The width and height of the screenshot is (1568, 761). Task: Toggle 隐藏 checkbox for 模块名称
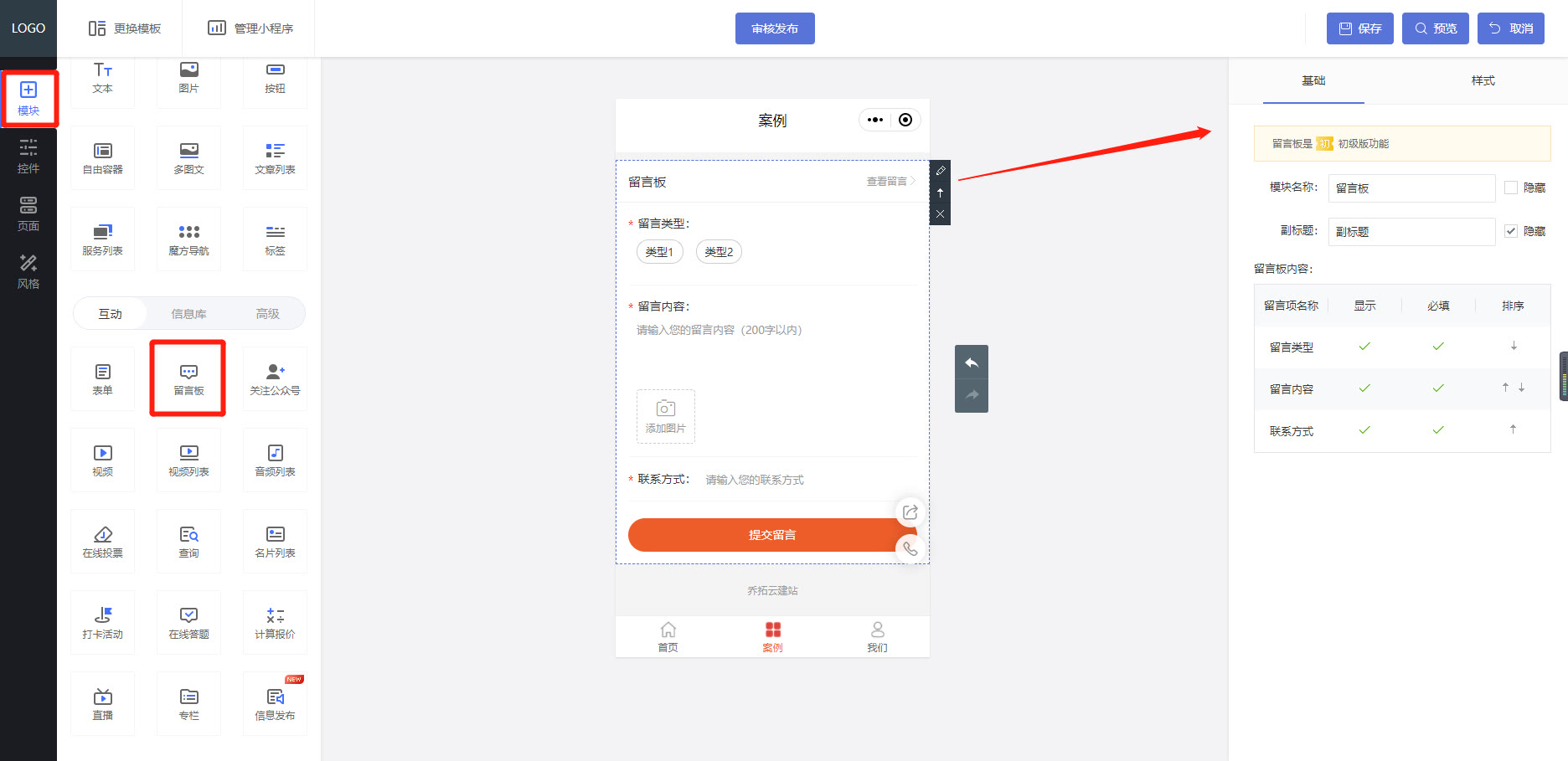click(x=1511, y=188)
